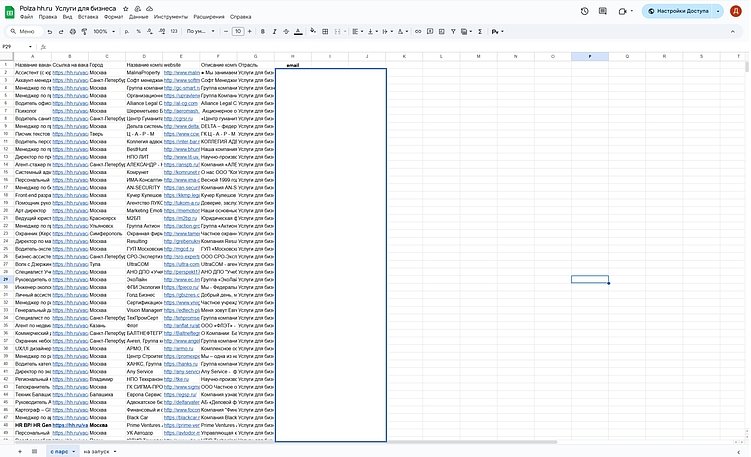Start a Meet video call

coord(623,11)
